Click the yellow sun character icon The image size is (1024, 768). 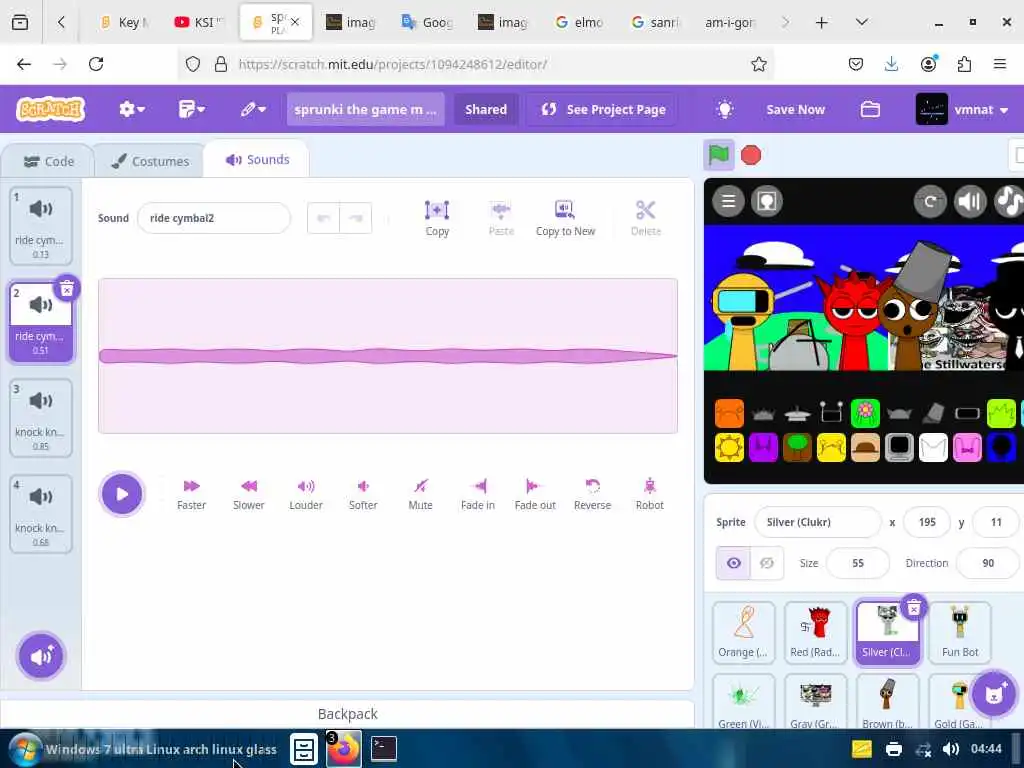point(729,448)
